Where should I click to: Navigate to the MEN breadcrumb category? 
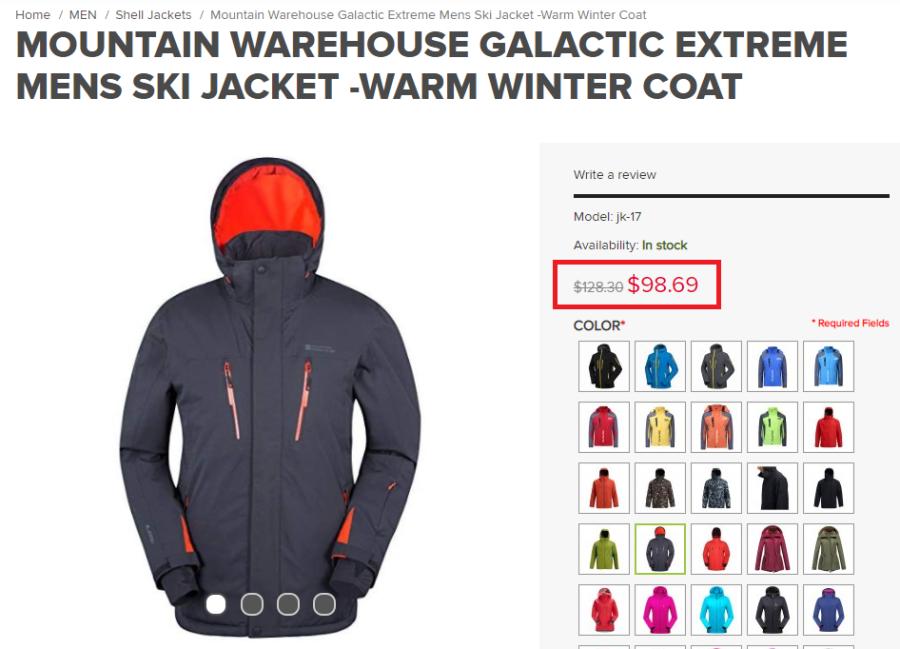(83, 15)
